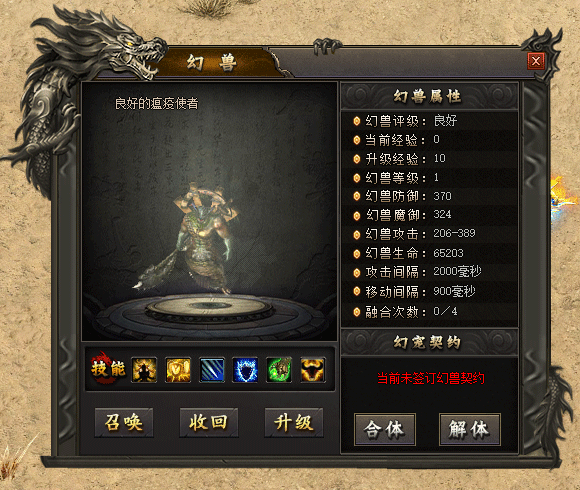Click the orange bullet beside 幻兽评级
The width and height of the screenshot is (580, 490).
357,121
